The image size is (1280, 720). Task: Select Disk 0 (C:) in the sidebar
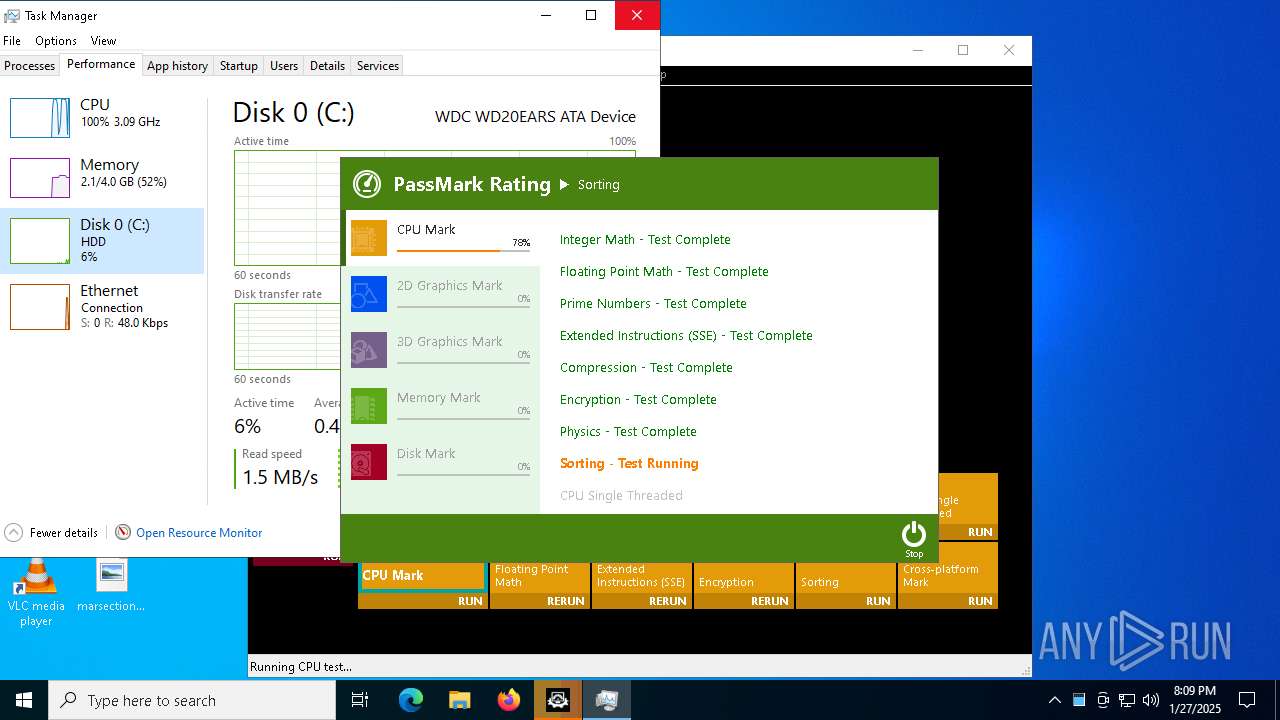pyautogui.click(x=102, y=241)
